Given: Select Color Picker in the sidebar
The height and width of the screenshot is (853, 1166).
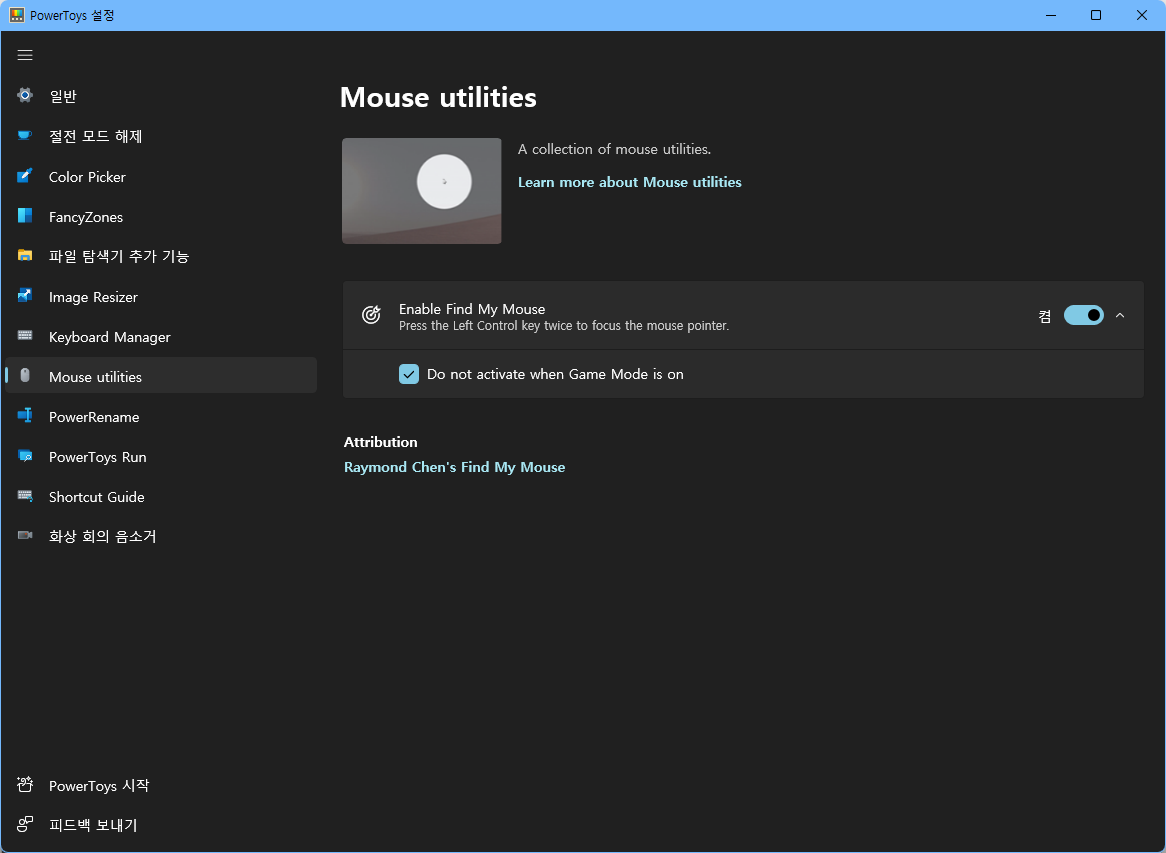Looking at the screenshot, I should 161,177.
